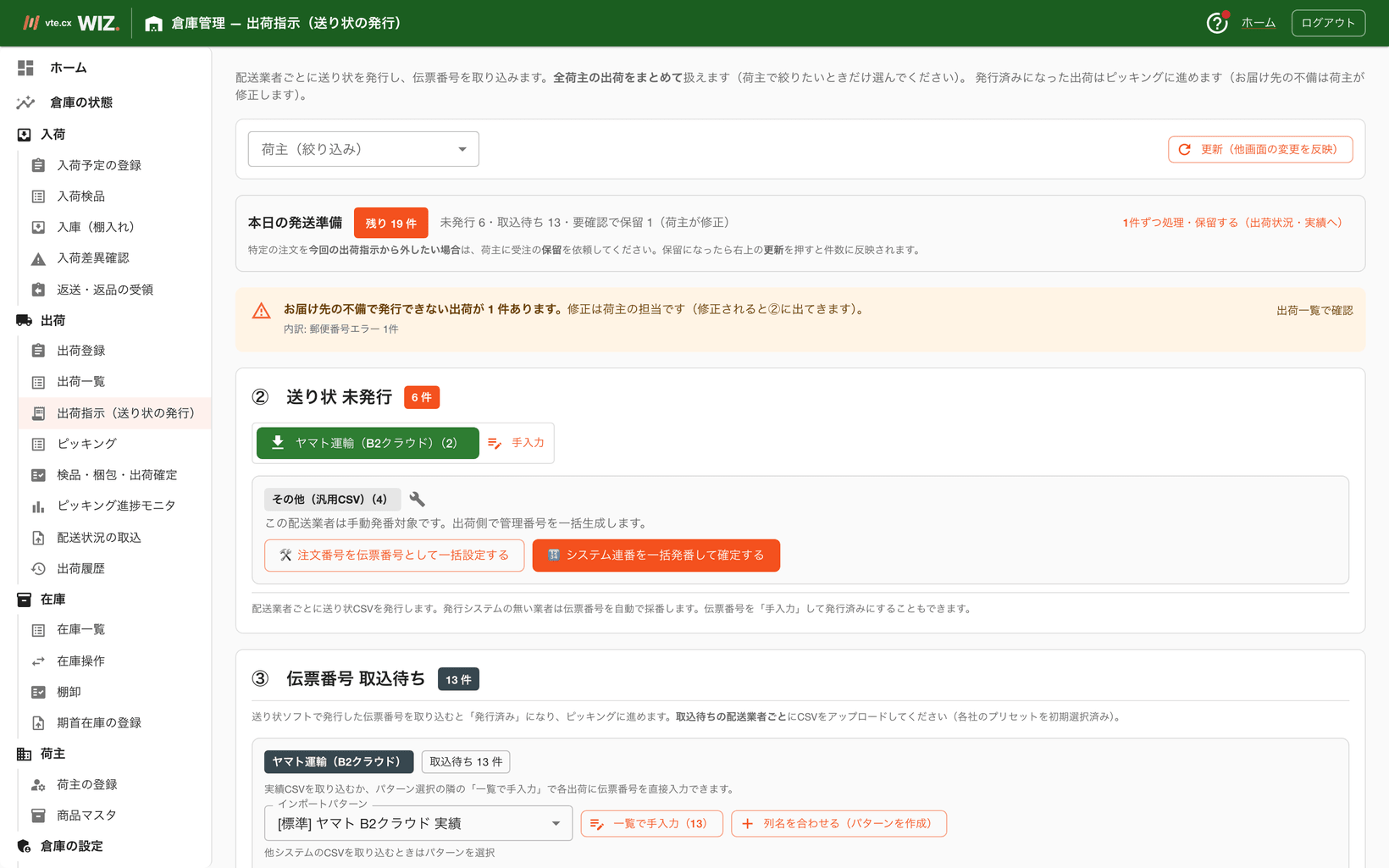Open the 荷主（絞り込み） dropdown
This screenshot has width=1389, height=868.
coord(363,149)
